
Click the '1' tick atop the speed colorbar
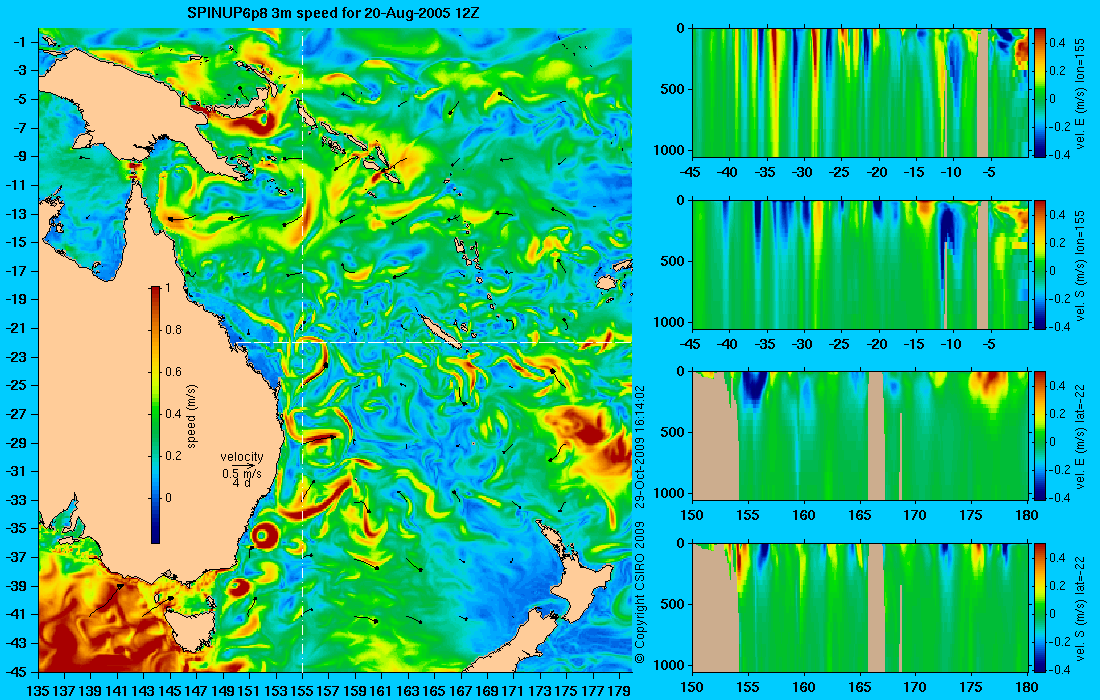point(168,288)
